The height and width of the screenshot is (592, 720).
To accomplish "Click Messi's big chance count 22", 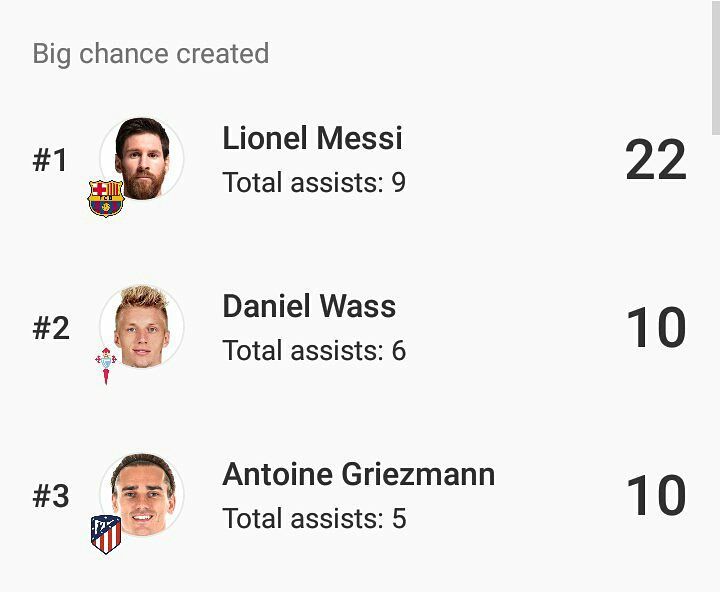I will [656, 159].
